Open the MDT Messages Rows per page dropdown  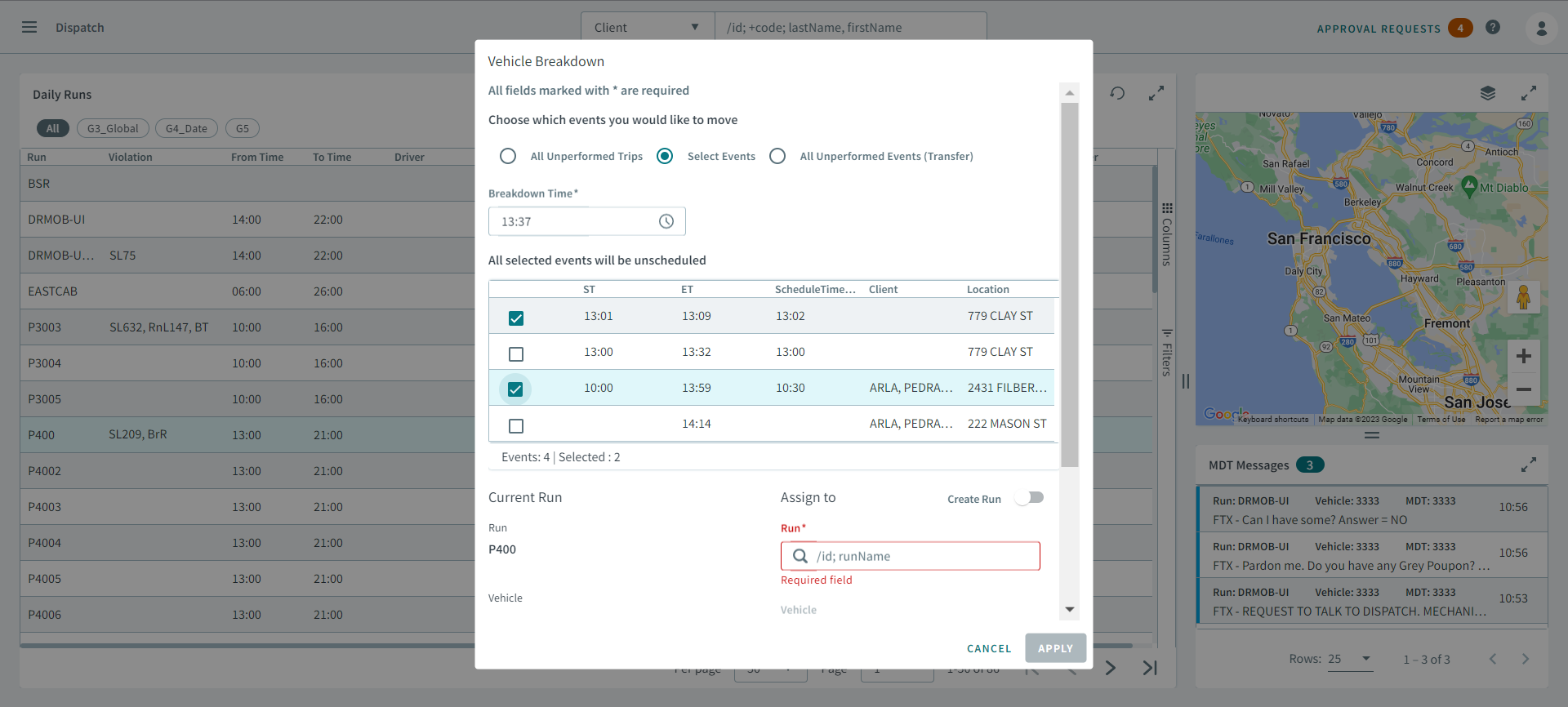pyautogui.click(x=1350, y=659)
